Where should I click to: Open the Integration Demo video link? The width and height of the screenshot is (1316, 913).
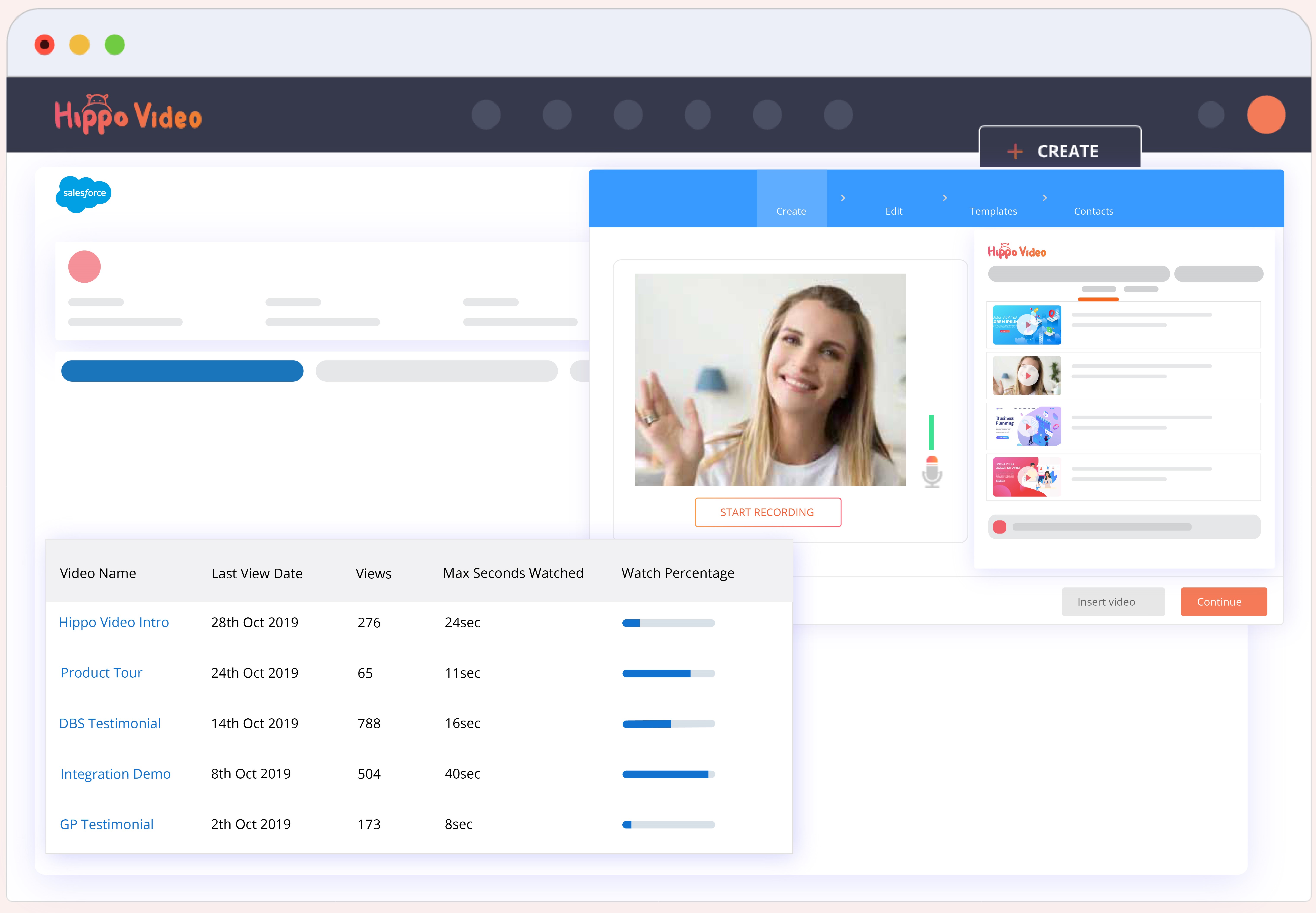tap(116, 774)
